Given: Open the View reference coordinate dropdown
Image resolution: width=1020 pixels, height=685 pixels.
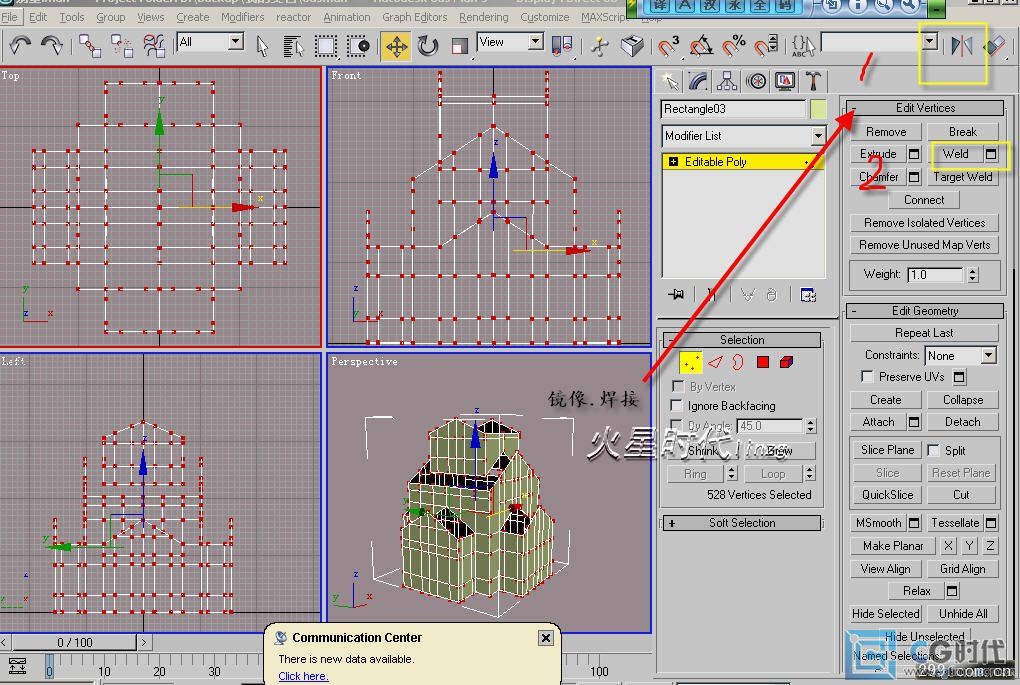Looking at the screenshot, I should (x=536, y=42).
